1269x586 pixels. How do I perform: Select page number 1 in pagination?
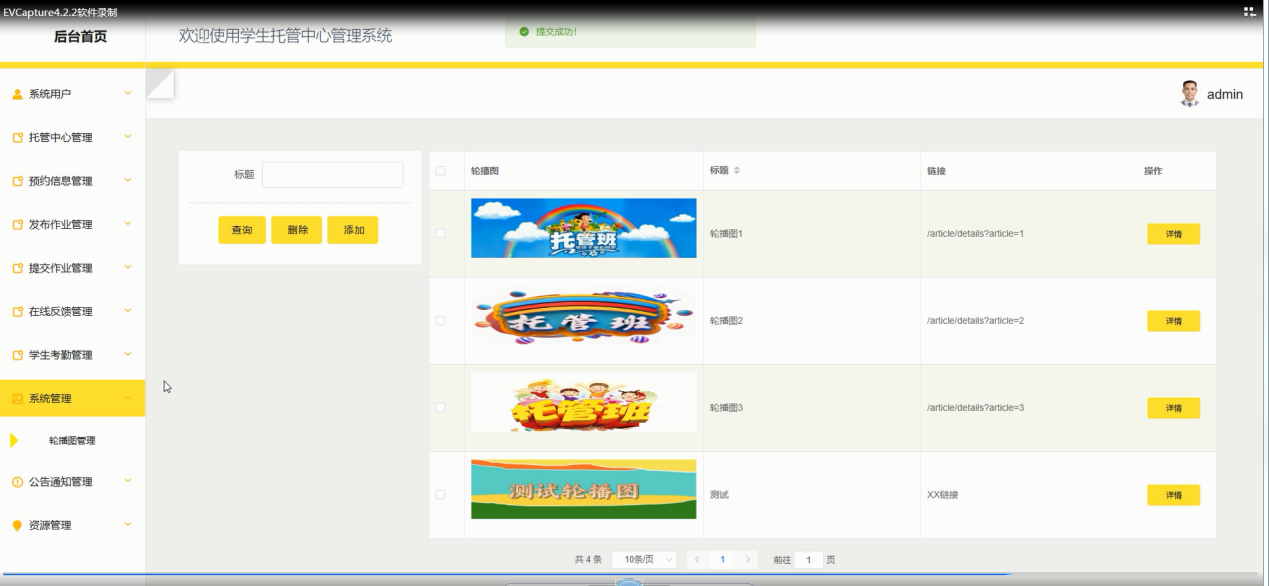tap(723, 559)
